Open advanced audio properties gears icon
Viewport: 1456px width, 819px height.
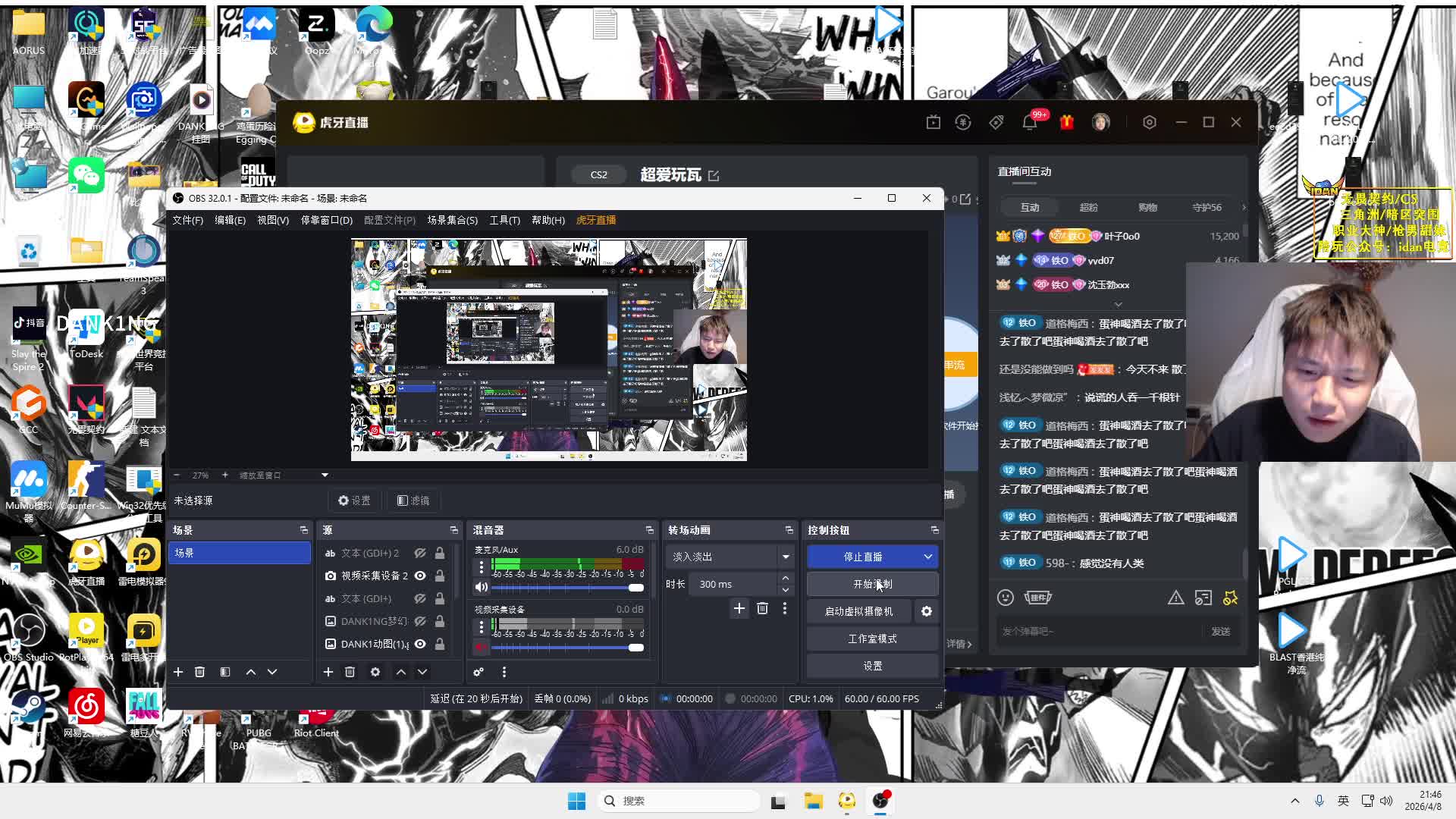pos(479,672)
